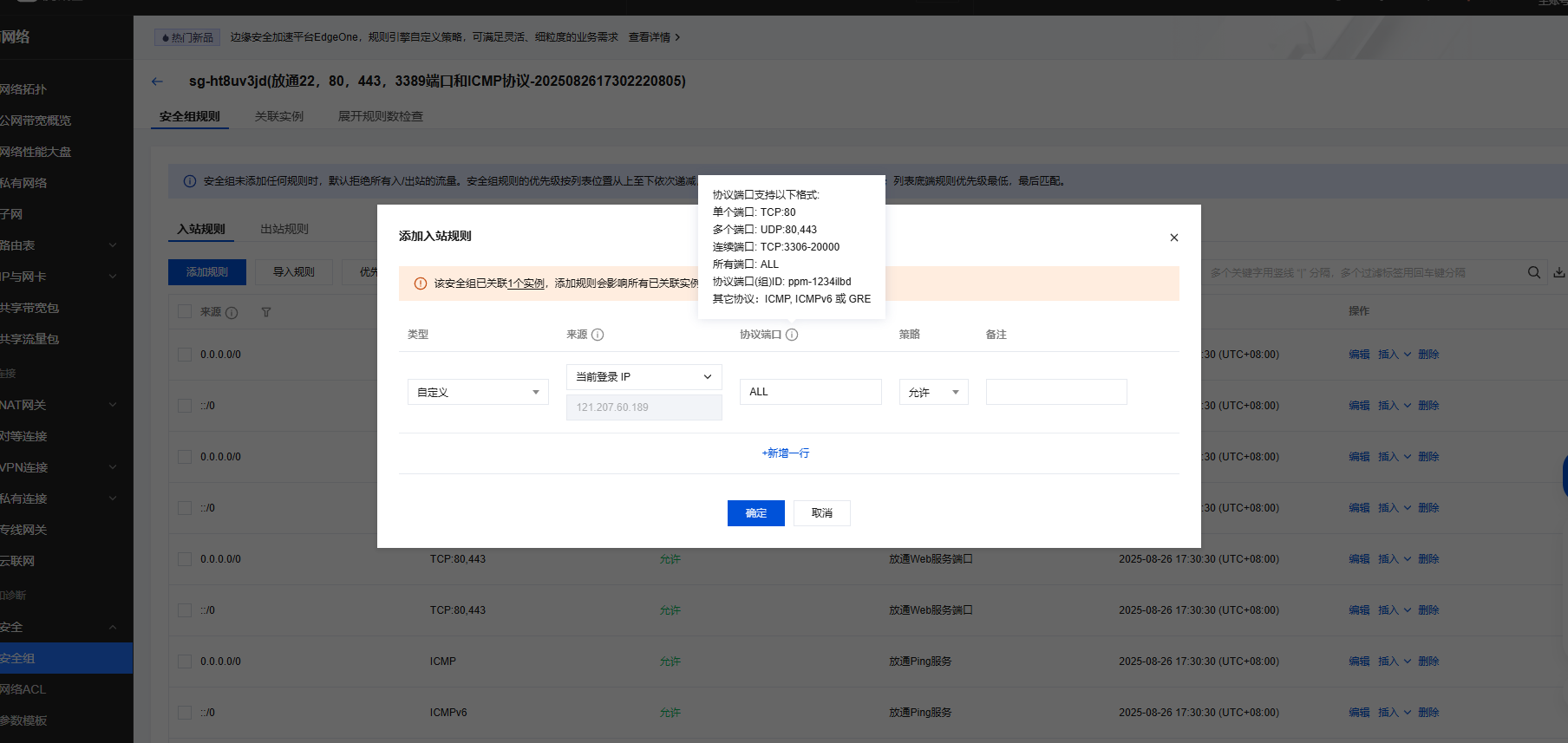Screen dimensions: 1568x743
Task: Close the 添加入站规则 dialog with X
Action: click(x=1173, y=238)
